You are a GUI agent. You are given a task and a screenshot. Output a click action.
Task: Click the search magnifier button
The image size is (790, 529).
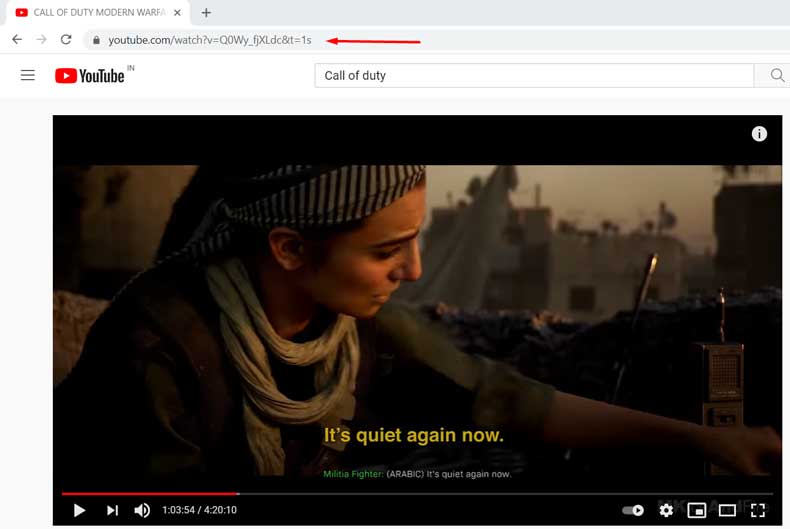(776, 76)
